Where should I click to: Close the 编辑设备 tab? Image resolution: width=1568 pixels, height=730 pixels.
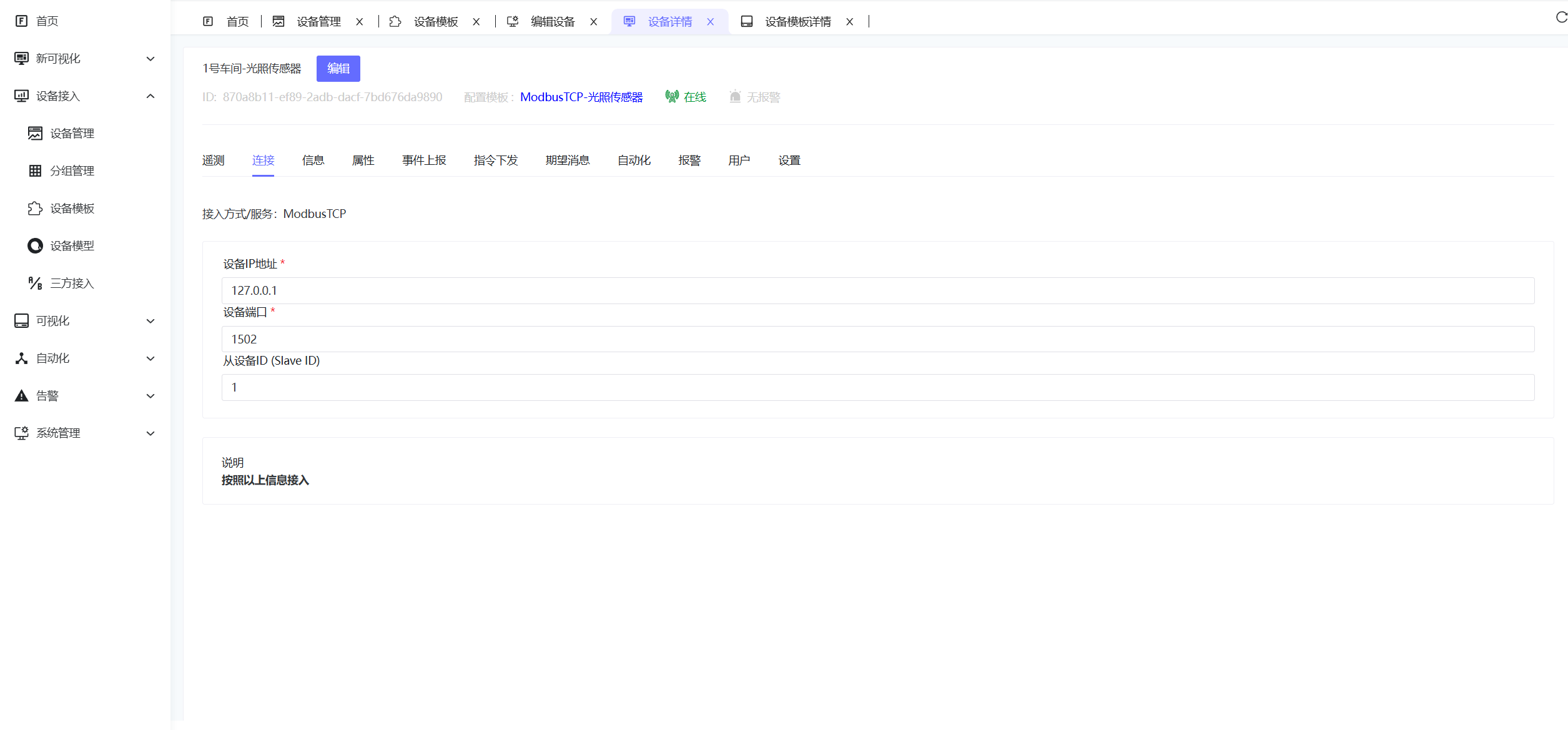coord(592,21)
